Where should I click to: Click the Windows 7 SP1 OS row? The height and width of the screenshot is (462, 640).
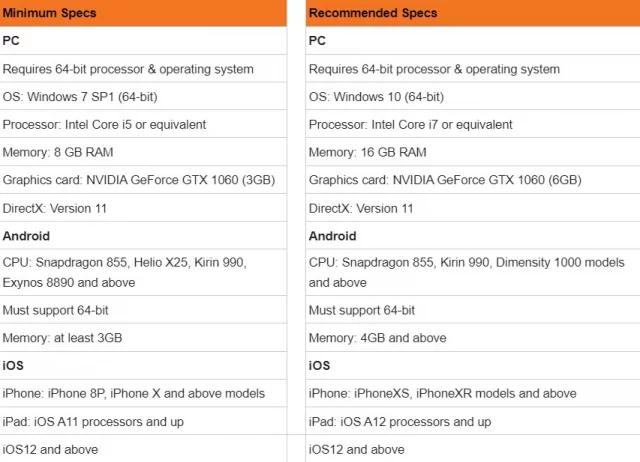(143, 97)
